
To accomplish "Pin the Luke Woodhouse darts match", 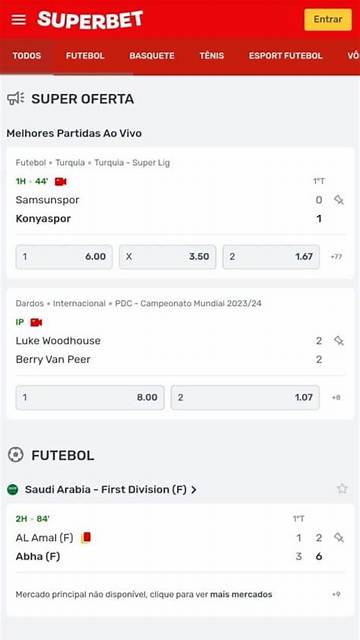I will coord(339,340).
